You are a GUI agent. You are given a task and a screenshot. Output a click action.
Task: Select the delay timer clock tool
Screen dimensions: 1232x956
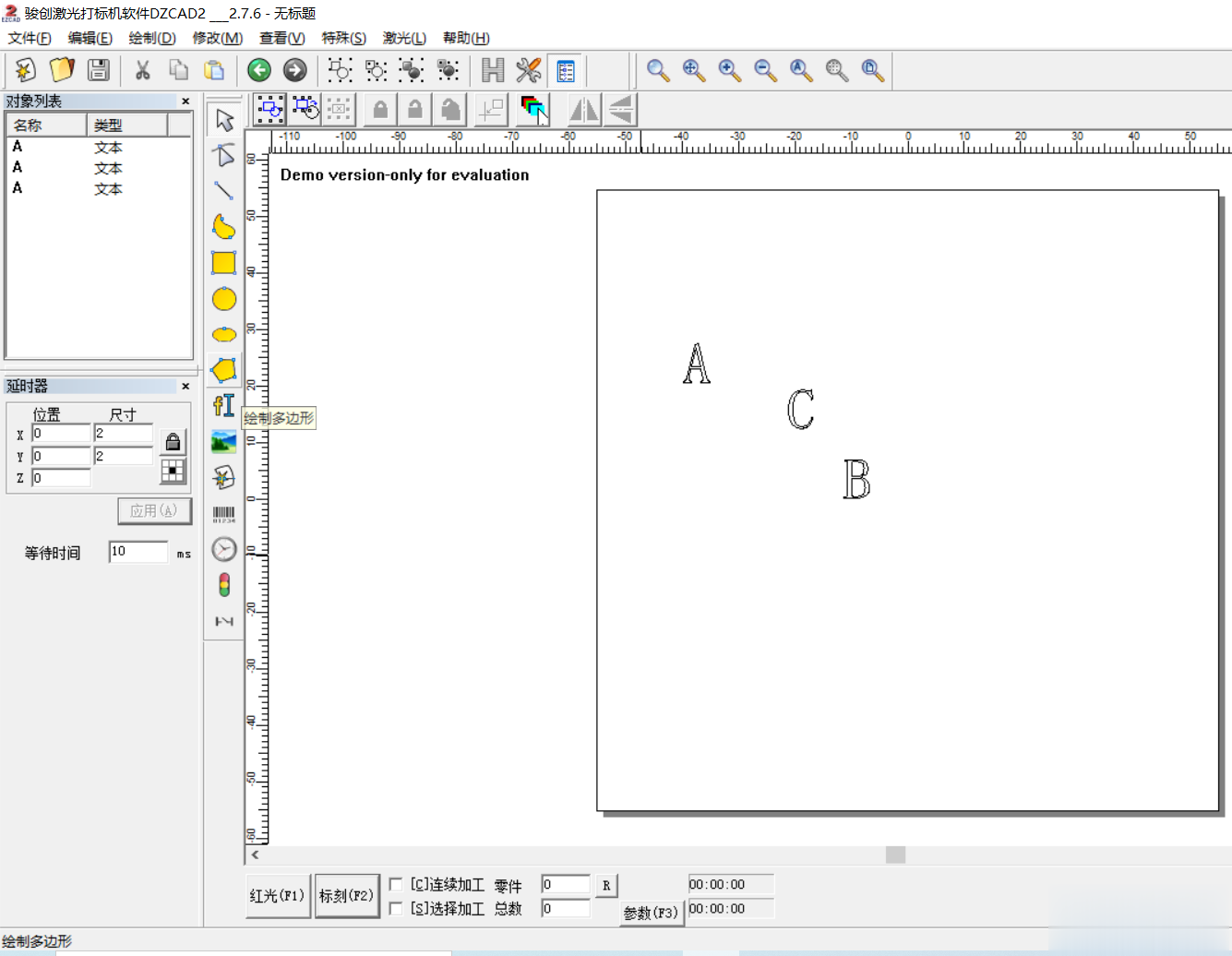[x=224, y=549]
